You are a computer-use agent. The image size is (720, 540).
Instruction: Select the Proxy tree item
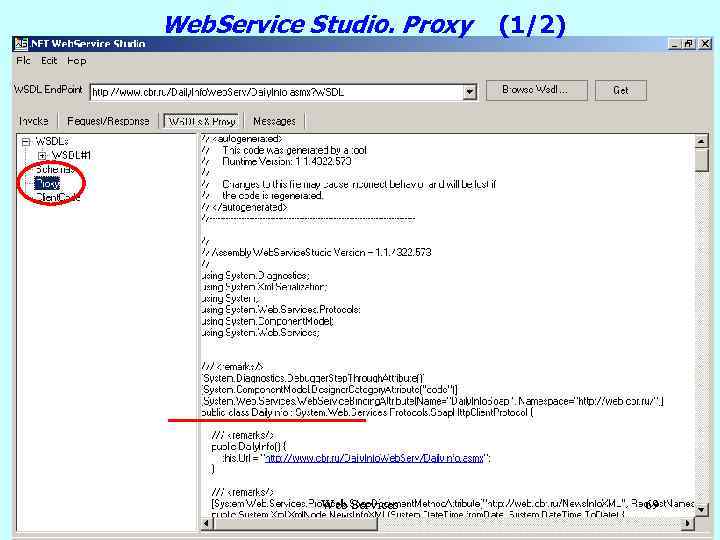point(47,184)
